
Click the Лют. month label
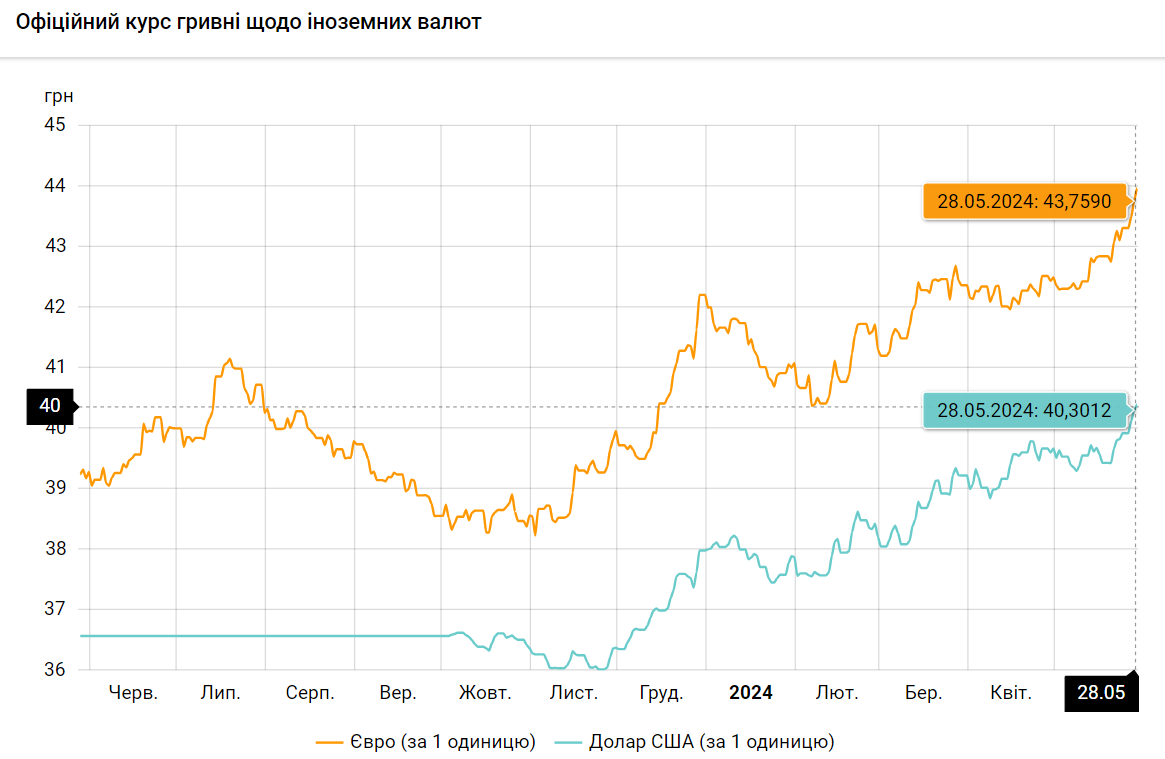[x=836, y=693]
